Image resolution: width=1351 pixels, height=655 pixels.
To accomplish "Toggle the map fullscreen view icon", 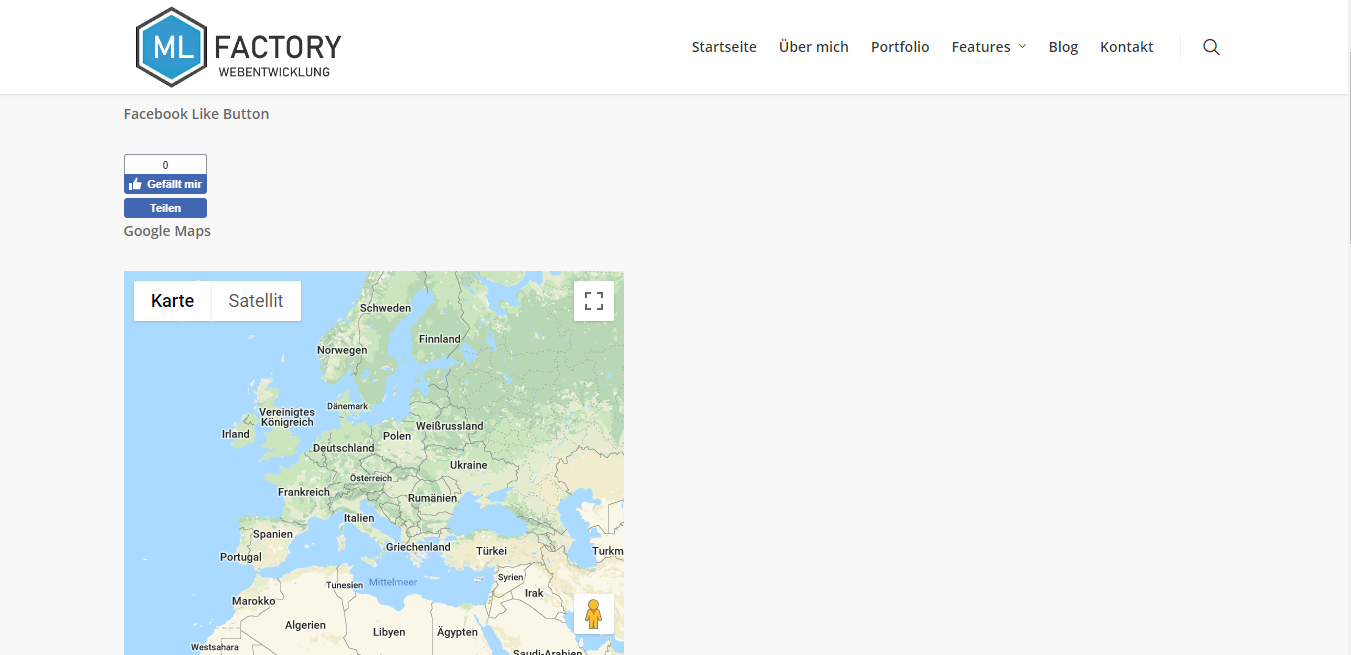I will click(x=594, y=301).
